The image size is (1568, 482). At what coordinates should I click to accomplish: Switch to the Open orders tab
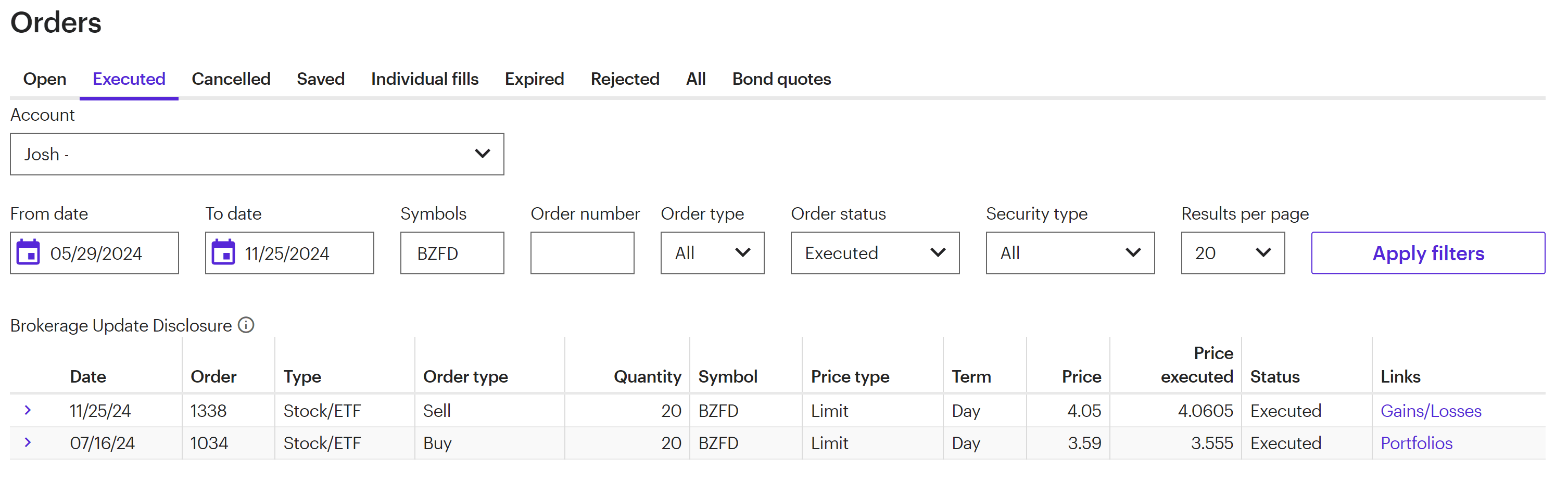click(44, 79)
